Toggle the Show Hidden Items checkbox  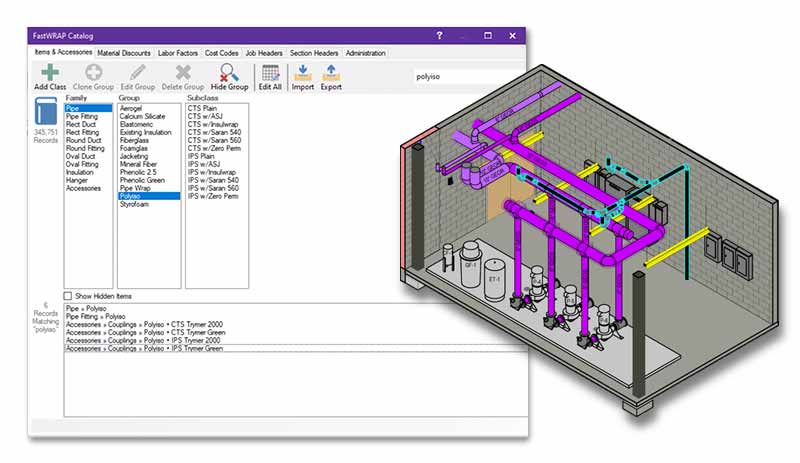point(68,296)
